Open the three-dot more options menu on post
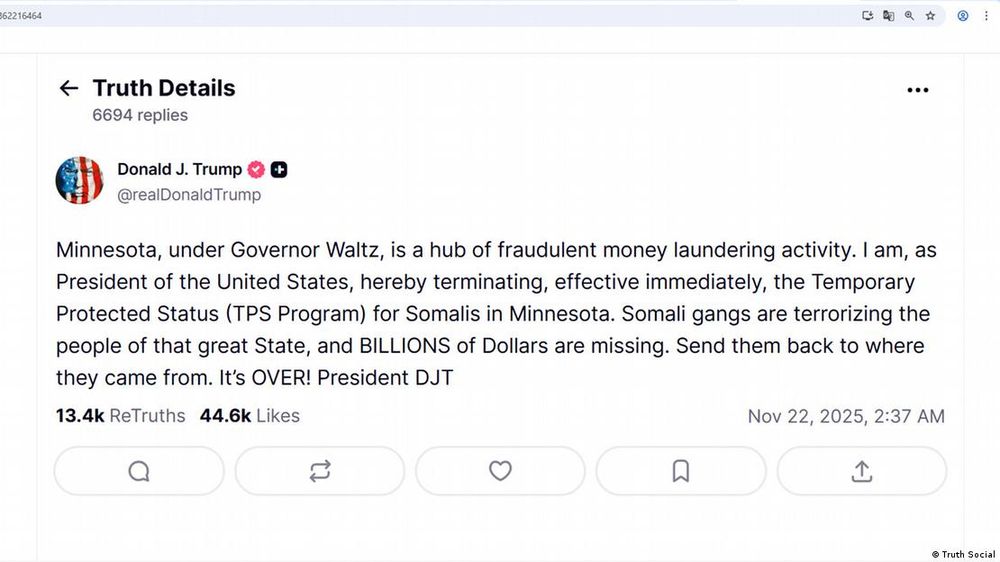This screenshot has height=562, width=1000. [917, 90]
